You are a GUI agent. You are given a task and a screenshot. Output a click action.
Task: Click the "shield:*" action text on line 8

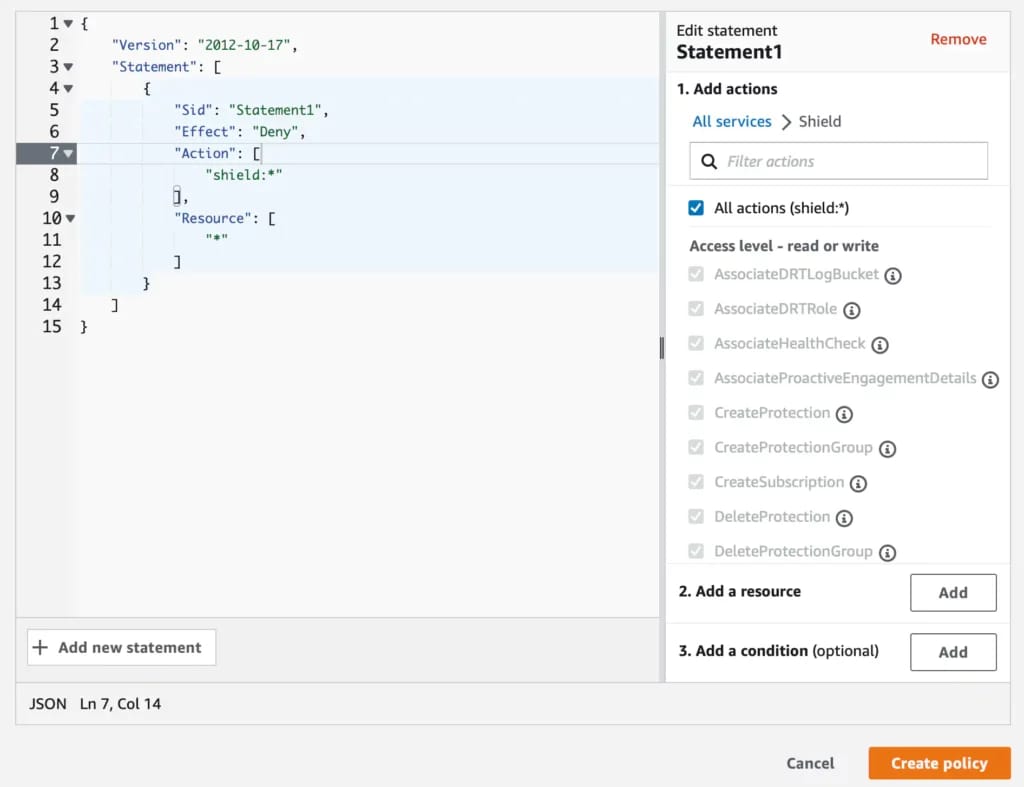click(x=244, y=175)
